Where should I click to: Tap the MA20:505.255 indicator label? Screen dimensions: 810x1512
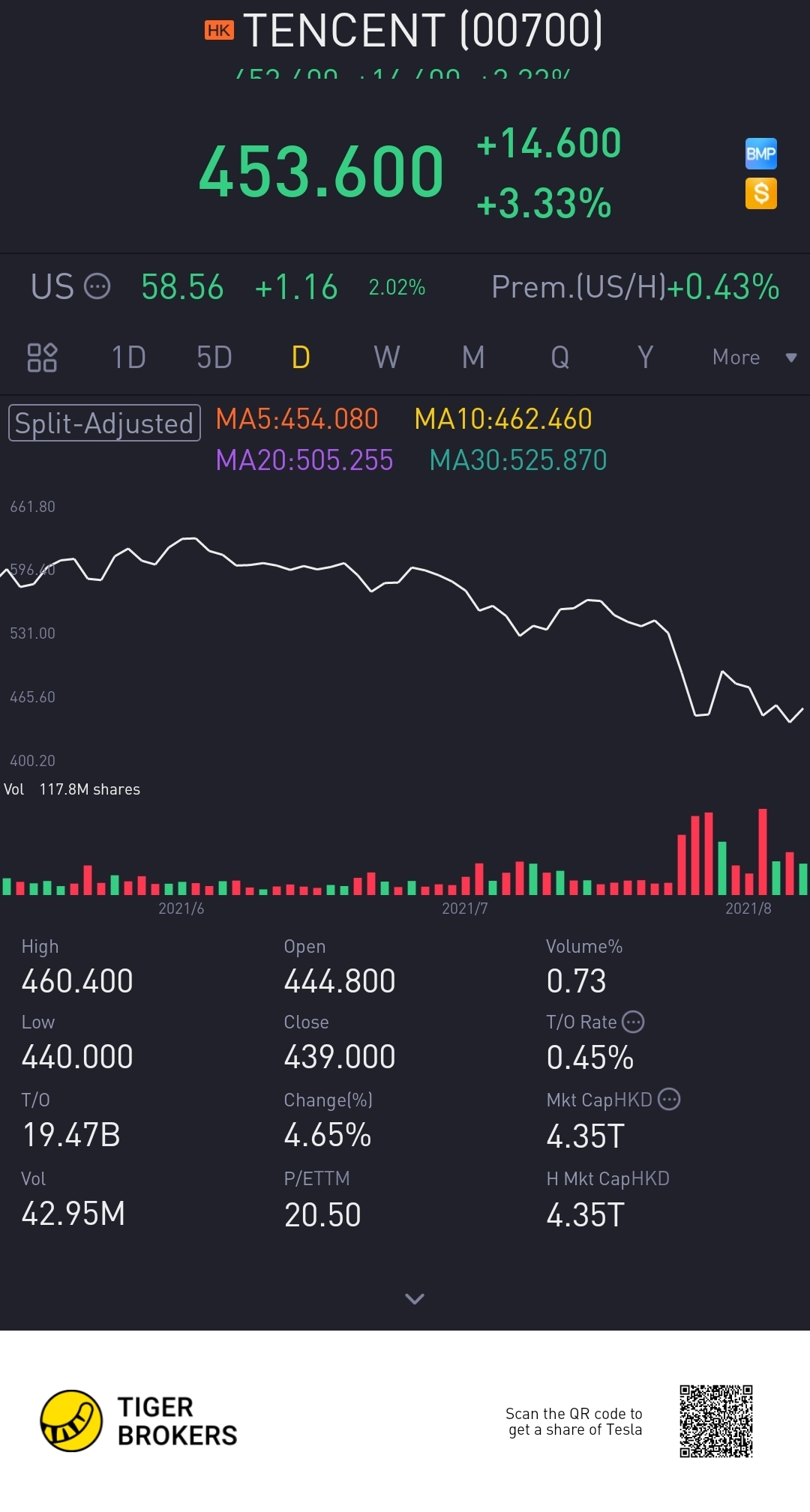[x=304, y=460]
